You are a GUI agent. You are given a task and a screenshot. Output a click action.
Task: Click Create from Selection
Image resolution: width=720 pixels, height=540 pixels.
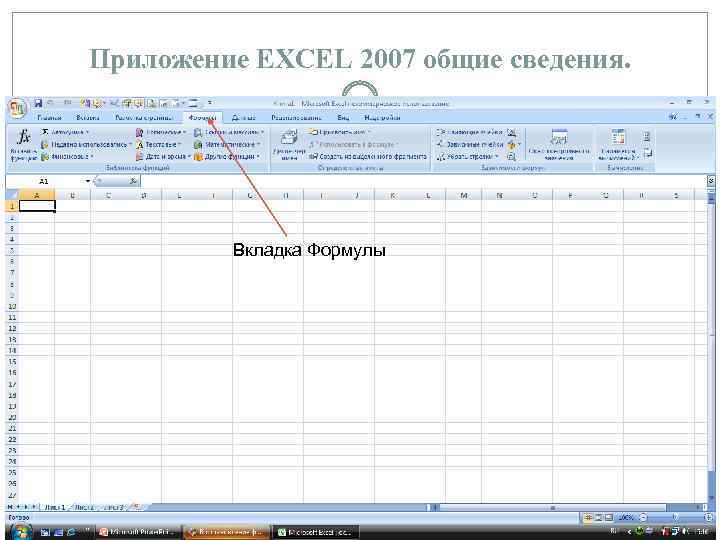368,157
